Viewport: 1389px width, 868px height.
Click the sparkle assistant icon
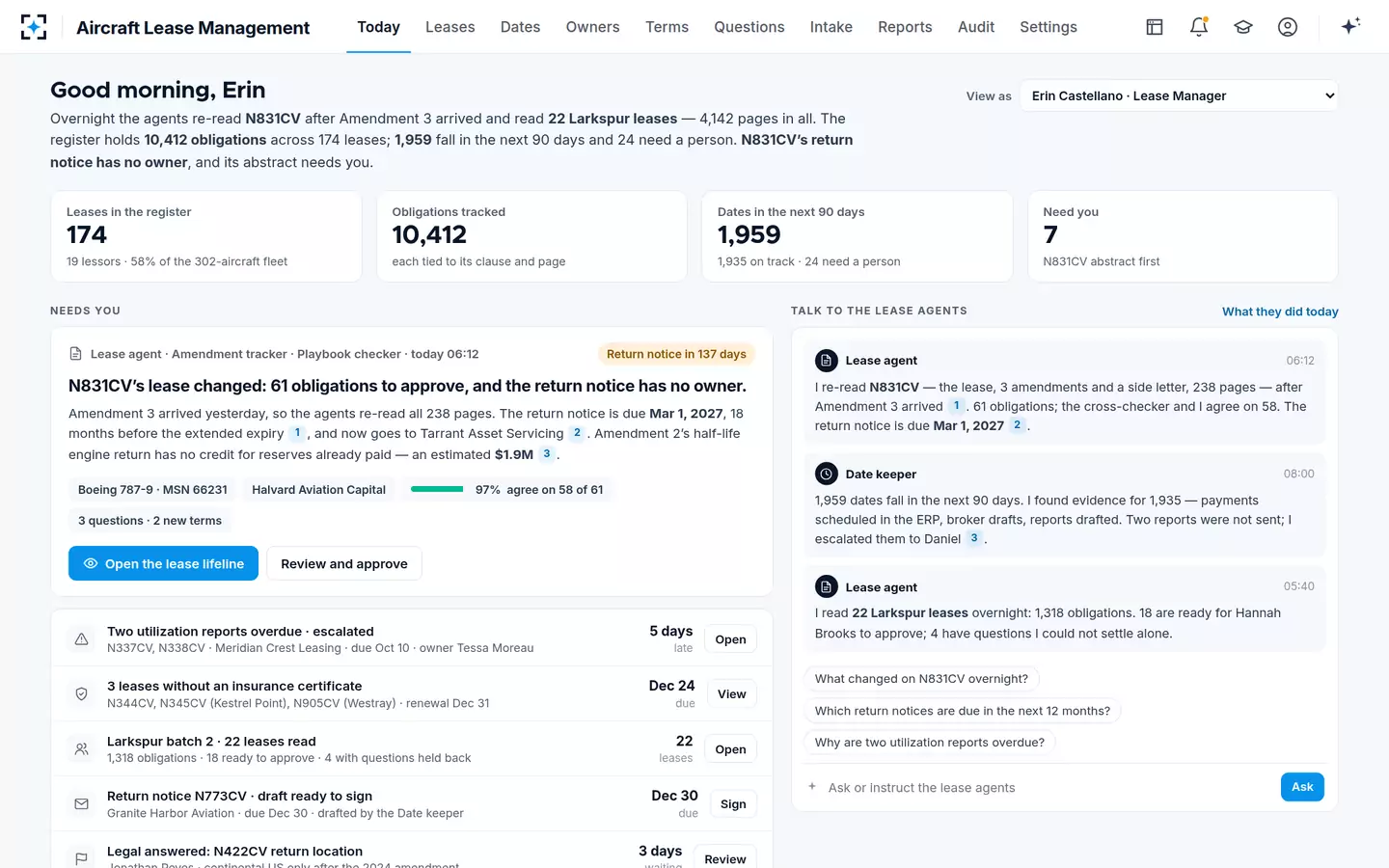pyautogui.click(x=1350, y=26)
